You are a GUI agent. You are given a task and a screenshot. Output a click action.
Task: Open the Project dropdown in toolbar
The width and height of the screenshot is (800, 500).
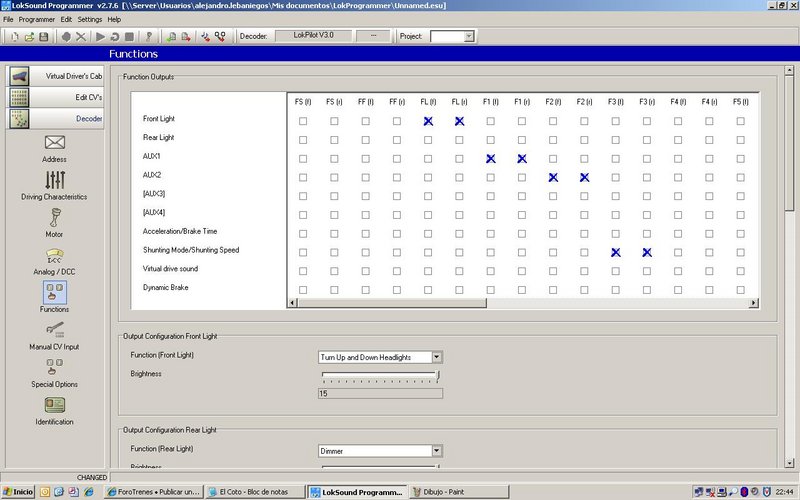[469, 36]
